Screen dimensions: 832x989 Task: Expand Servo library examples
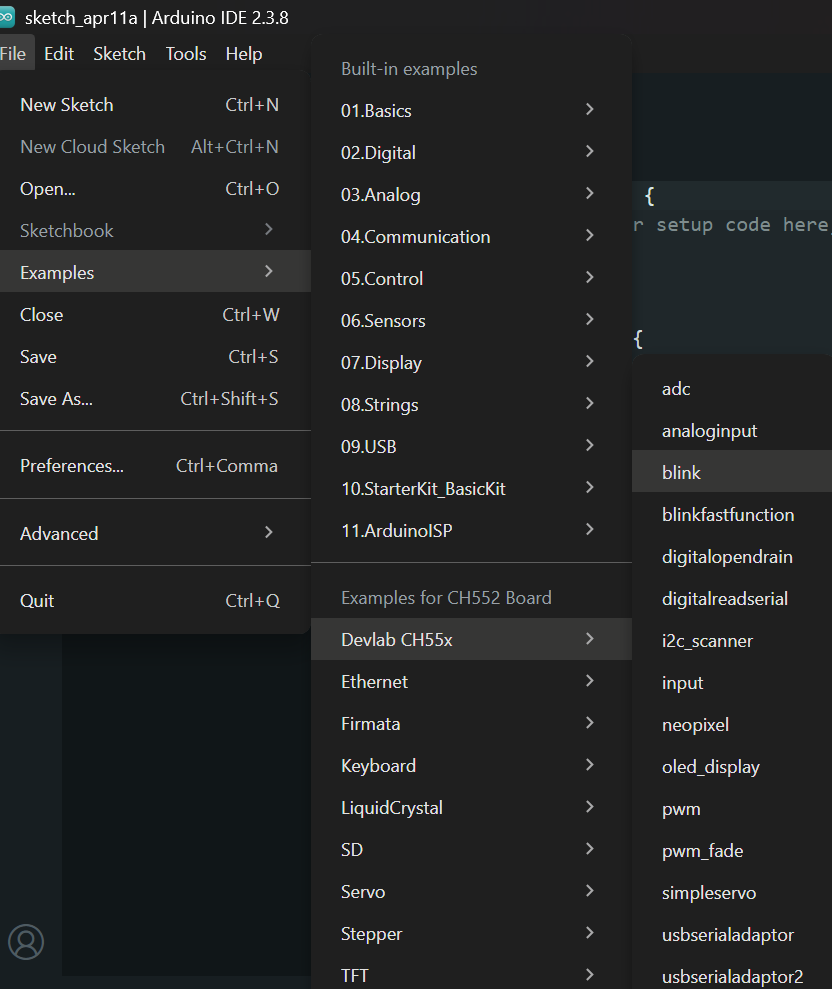point(471,892)
